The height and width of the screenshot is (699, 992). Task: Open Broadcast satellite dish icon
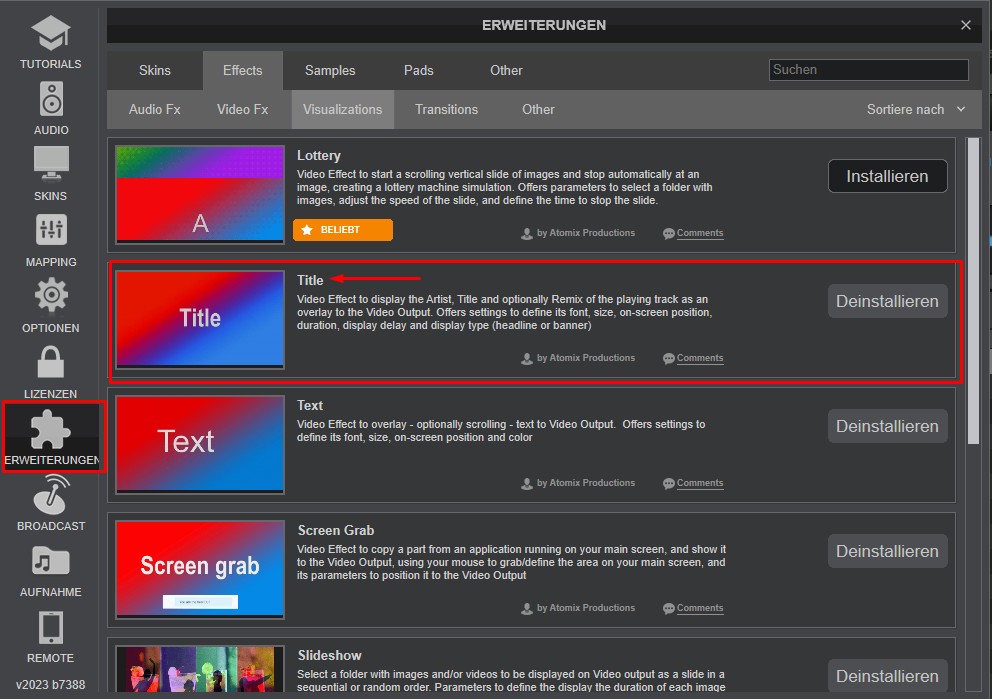51,495
